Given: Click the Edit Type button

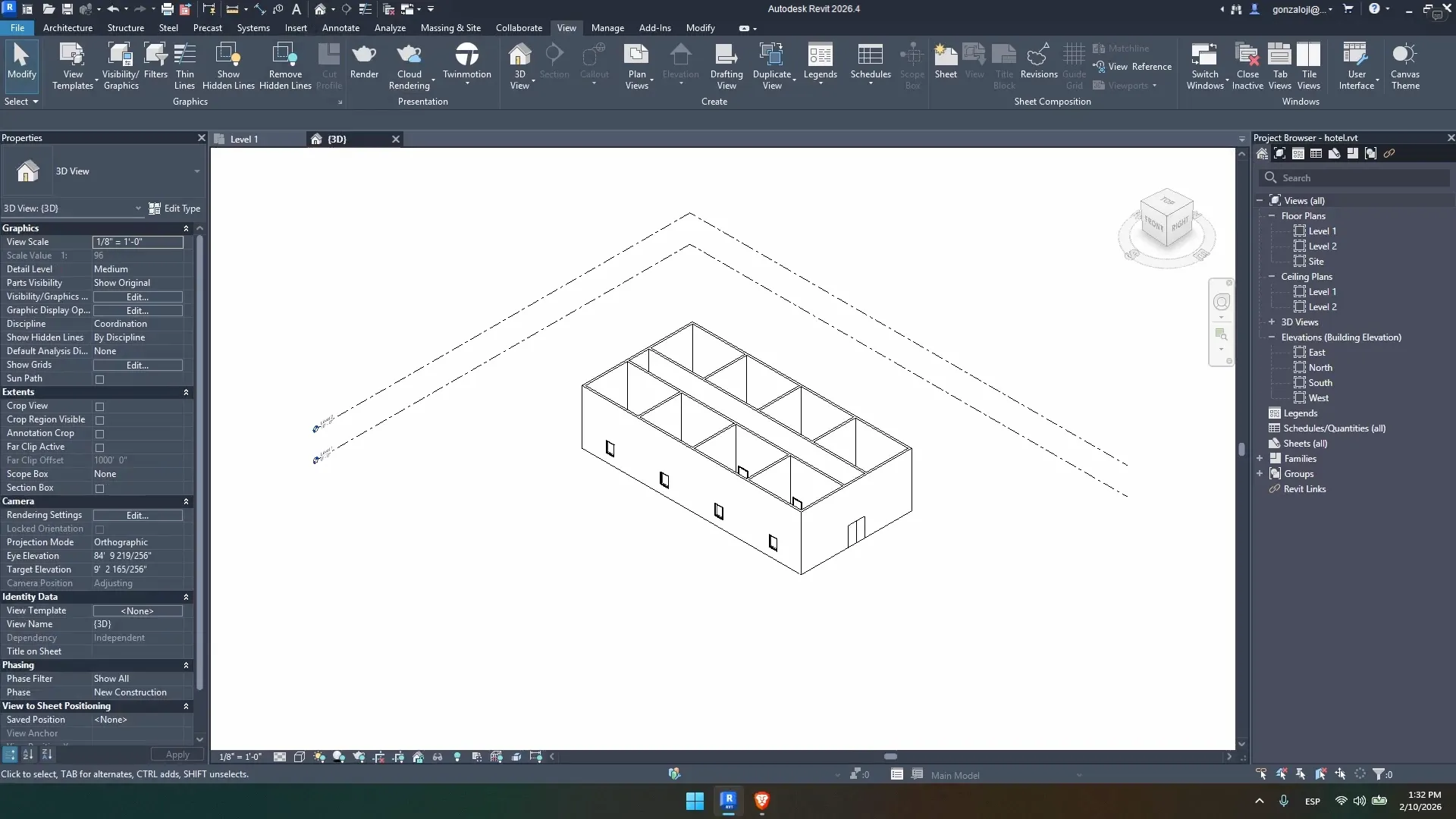Looking at the screenshot, I should (175, 209).
